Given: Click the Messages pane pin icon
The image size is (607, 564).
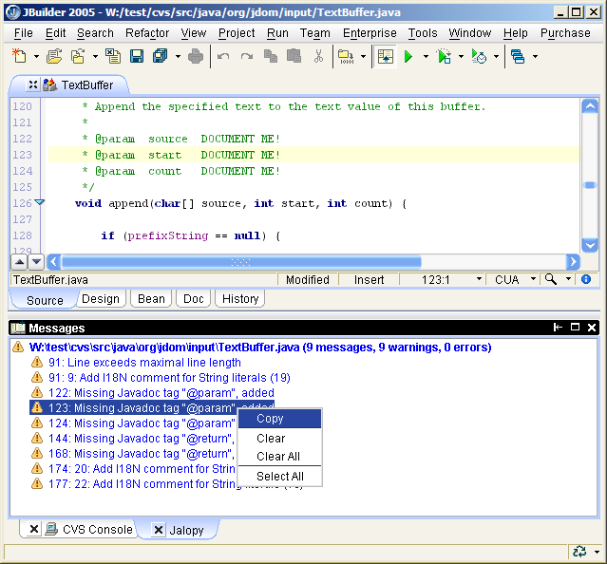Looking at the screenshot, I should (557, 327).
